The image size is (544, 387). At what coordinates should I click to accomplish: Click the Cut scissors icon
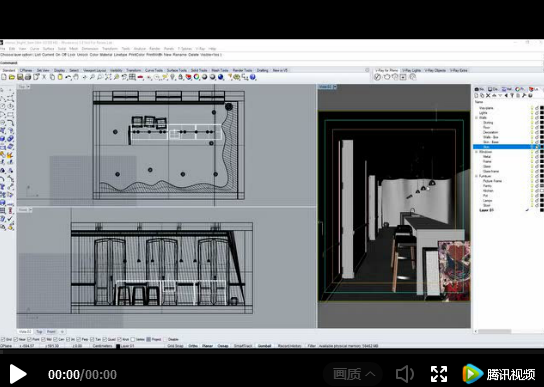[44, 77]
